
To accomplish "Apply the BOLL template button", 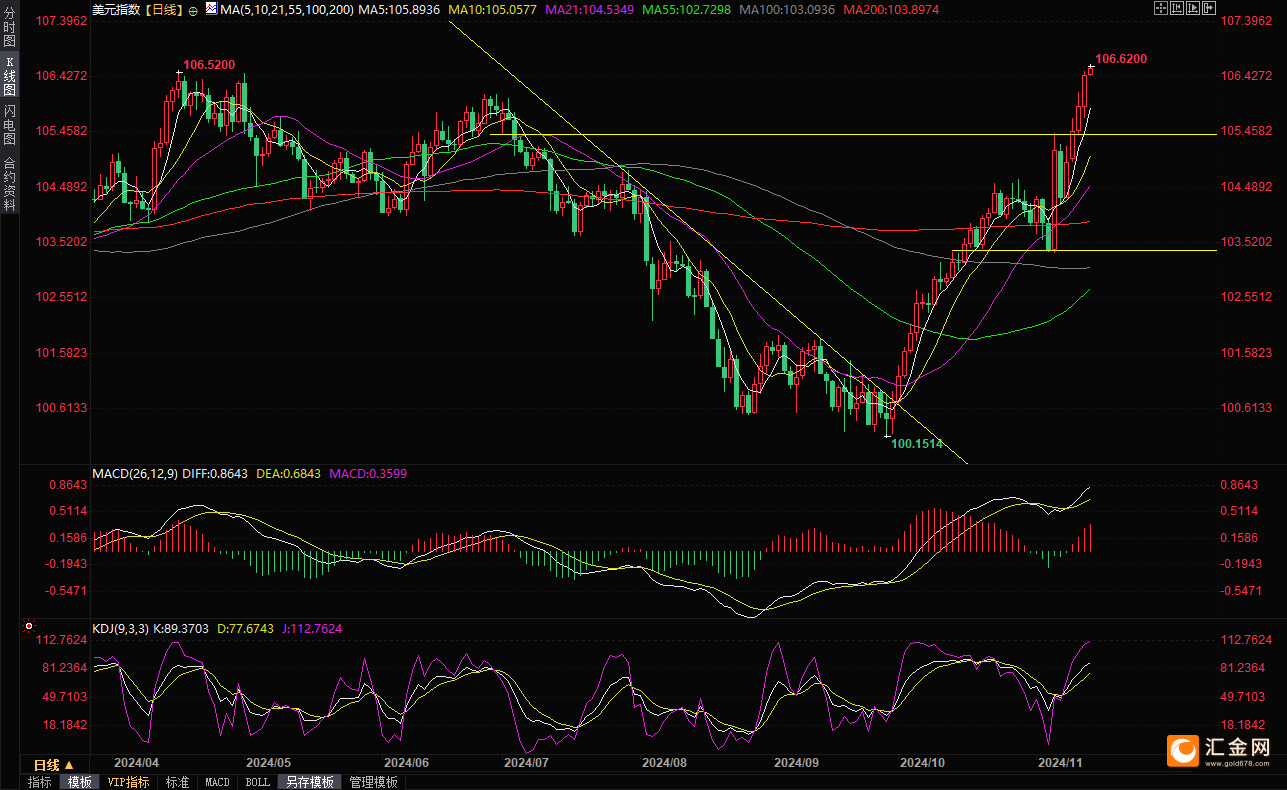I will click(x=257, y=782).
